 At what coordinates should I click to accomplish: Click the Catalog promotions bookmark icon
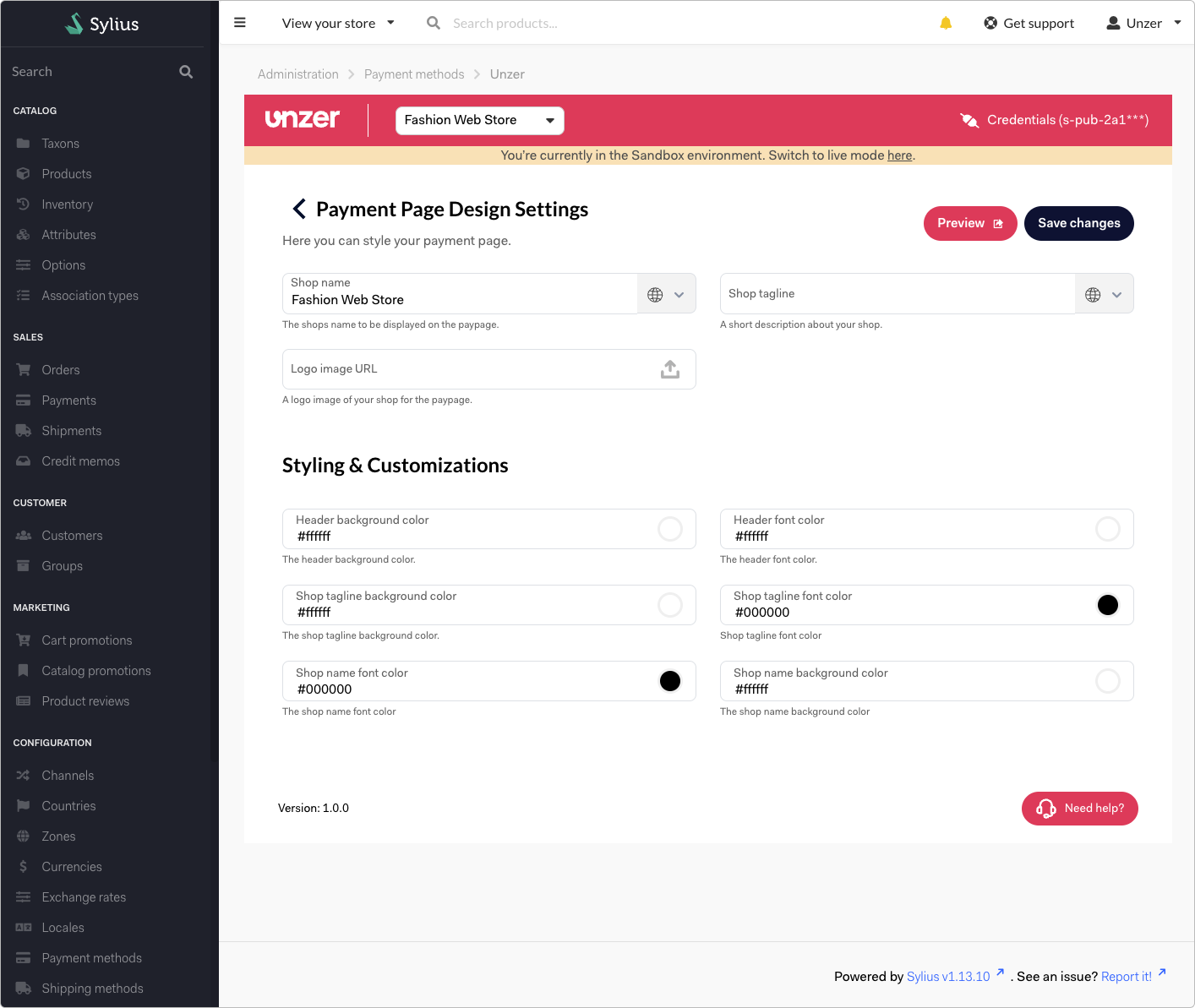(x=24, y=671)
